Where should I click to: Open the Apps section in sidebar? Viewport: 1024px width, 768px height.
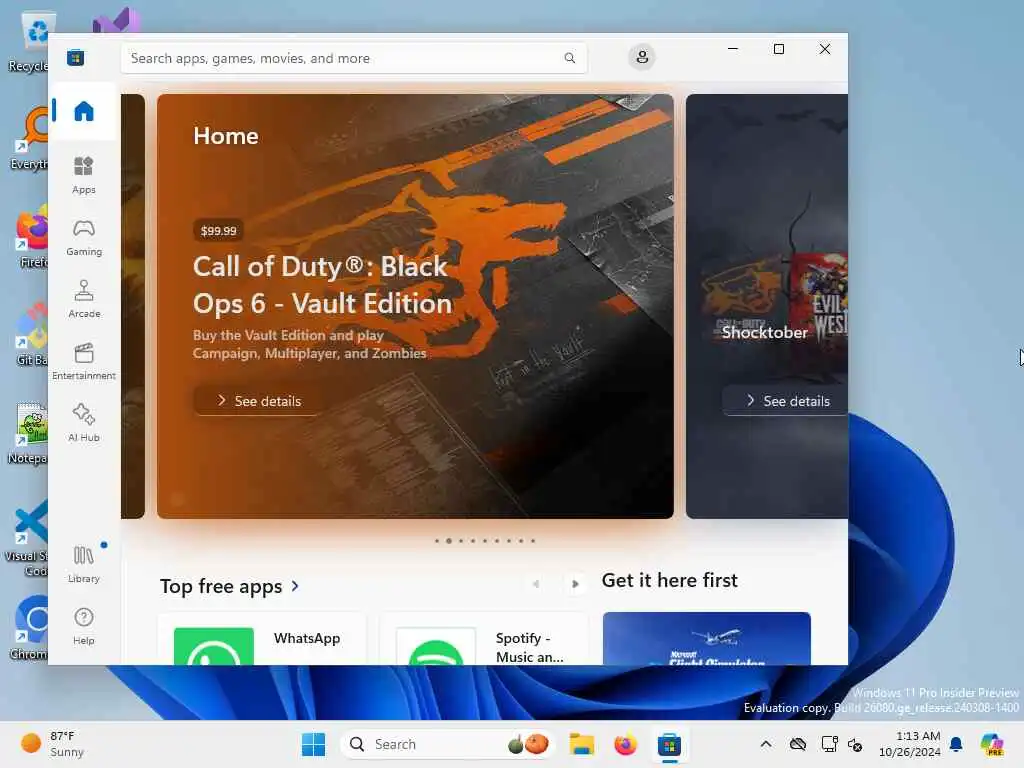(84, 175)
